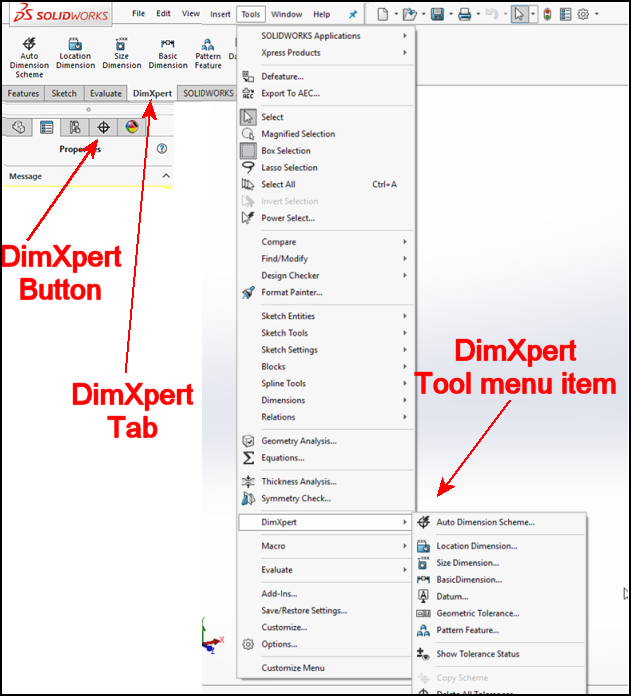Image resolution: width=631 pixels, height=696 pixels.
Task: Open Add-Ins from Tools menu
Action: (326, 593)
